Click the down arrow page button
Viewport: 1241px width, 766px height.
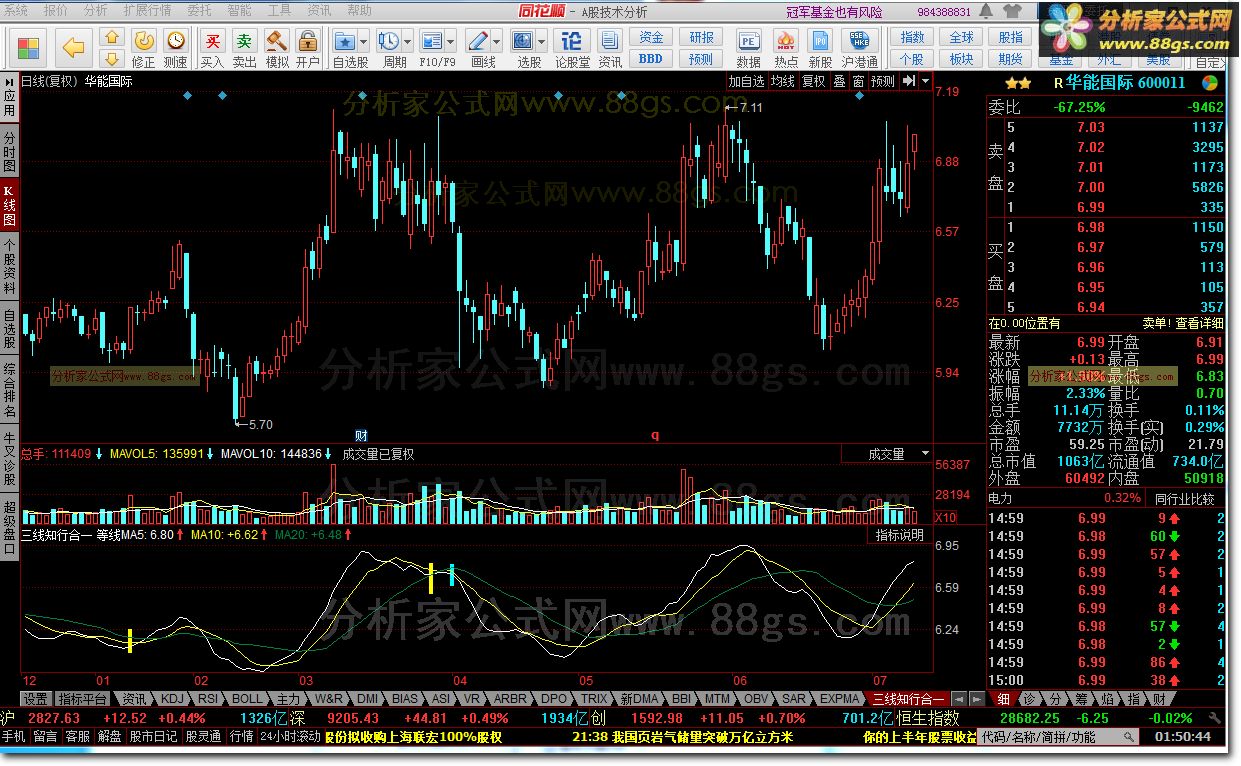pos(112,57)
